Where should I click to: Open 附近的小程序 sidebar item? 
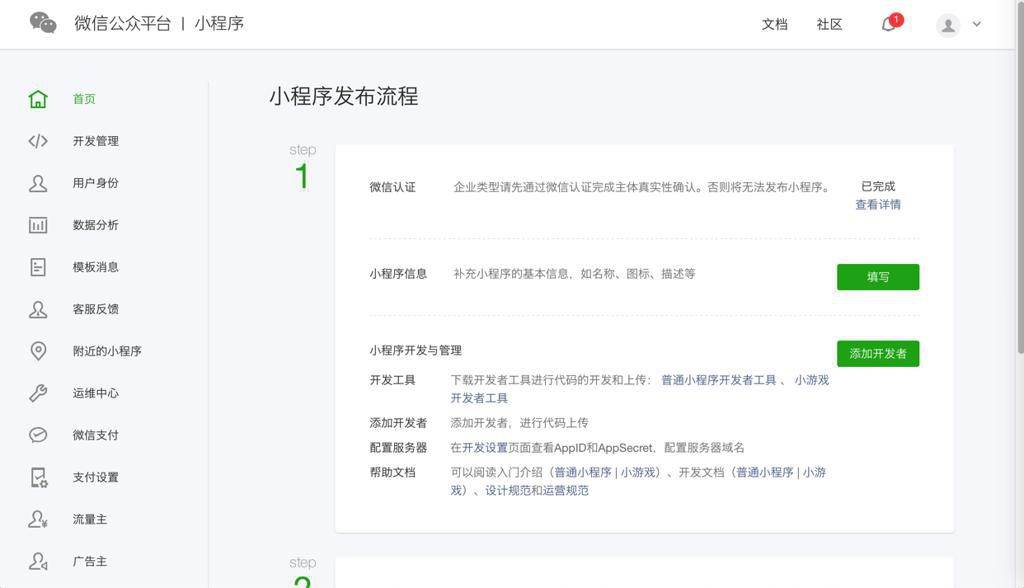click(107, 351)
